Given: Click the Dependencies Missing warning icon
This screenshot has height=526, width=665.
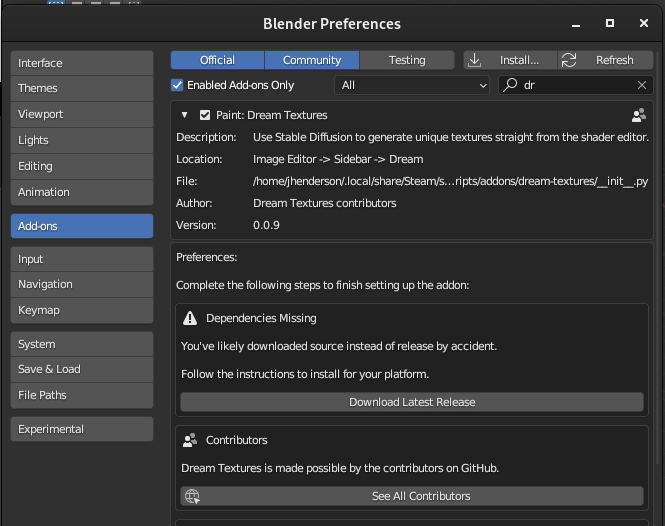Looking at the screenshot, I should 190,318.
